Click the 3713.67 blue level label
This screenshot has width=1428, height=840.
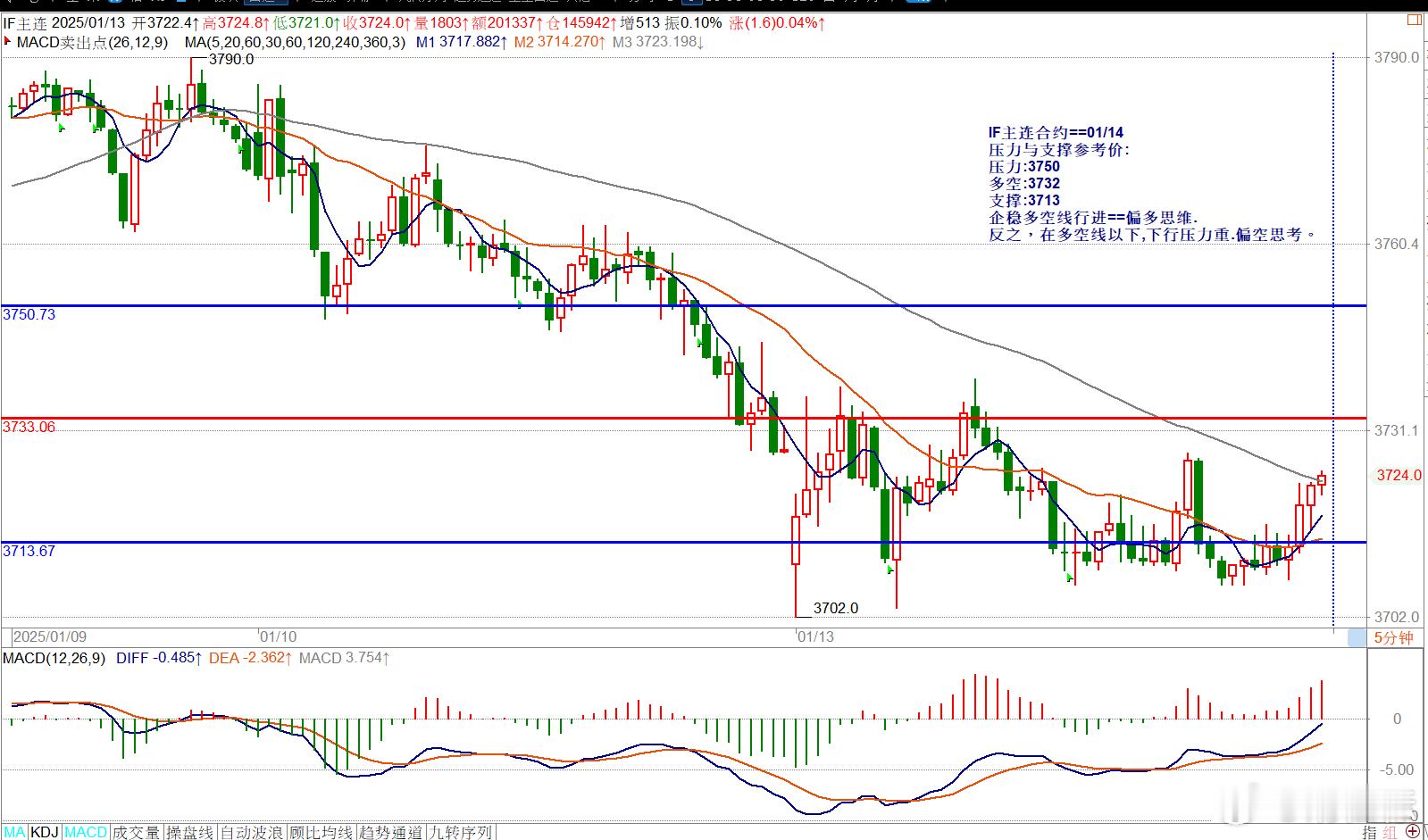coord(29,551)
